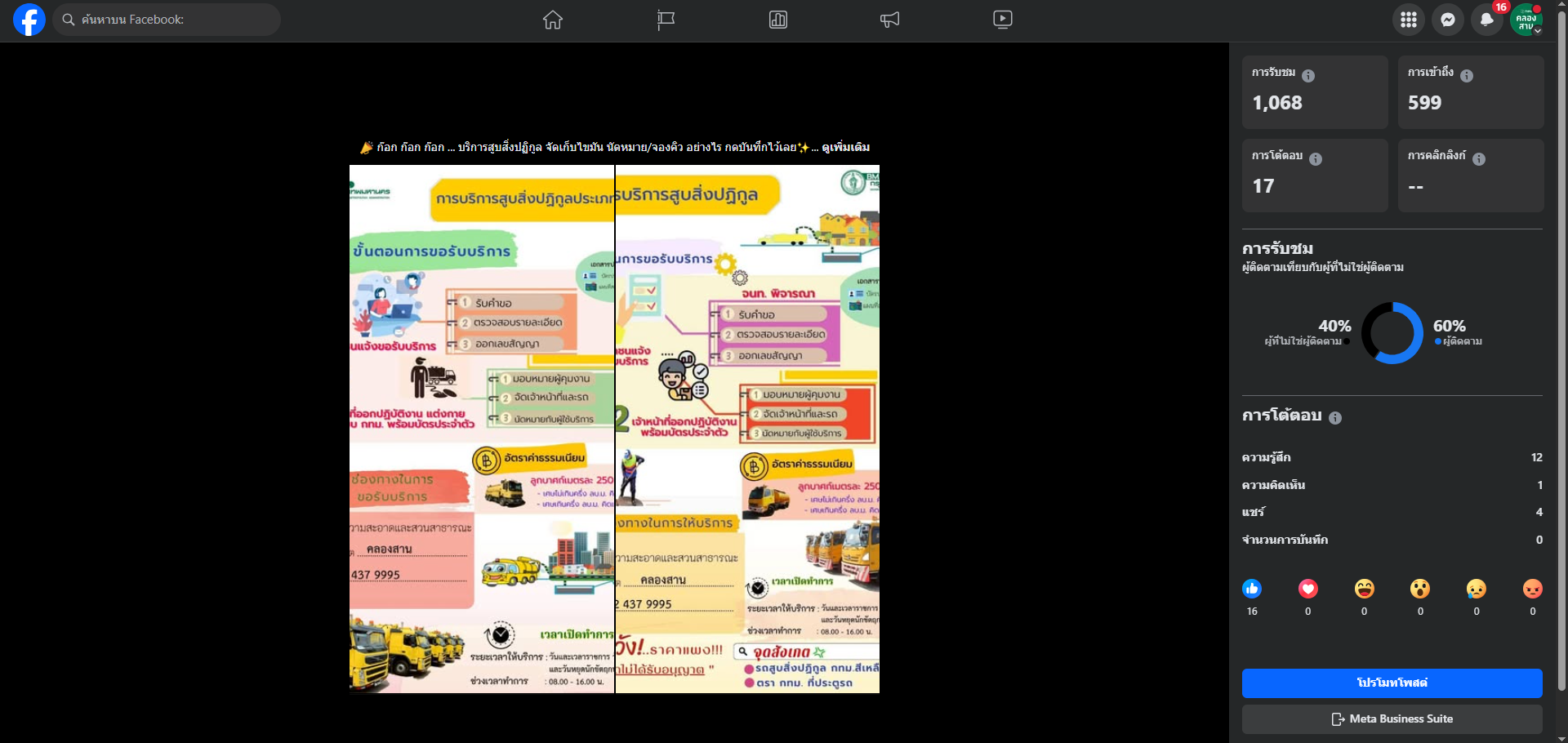Open Meta Business Suite button

click(x=1392, y=719)
